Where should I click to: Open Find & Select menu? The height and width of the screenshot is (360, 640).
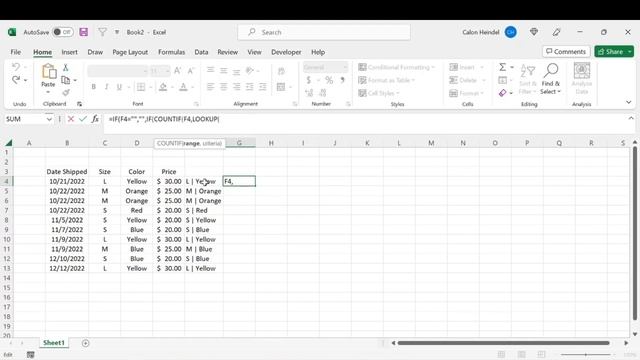pos(551,79)
